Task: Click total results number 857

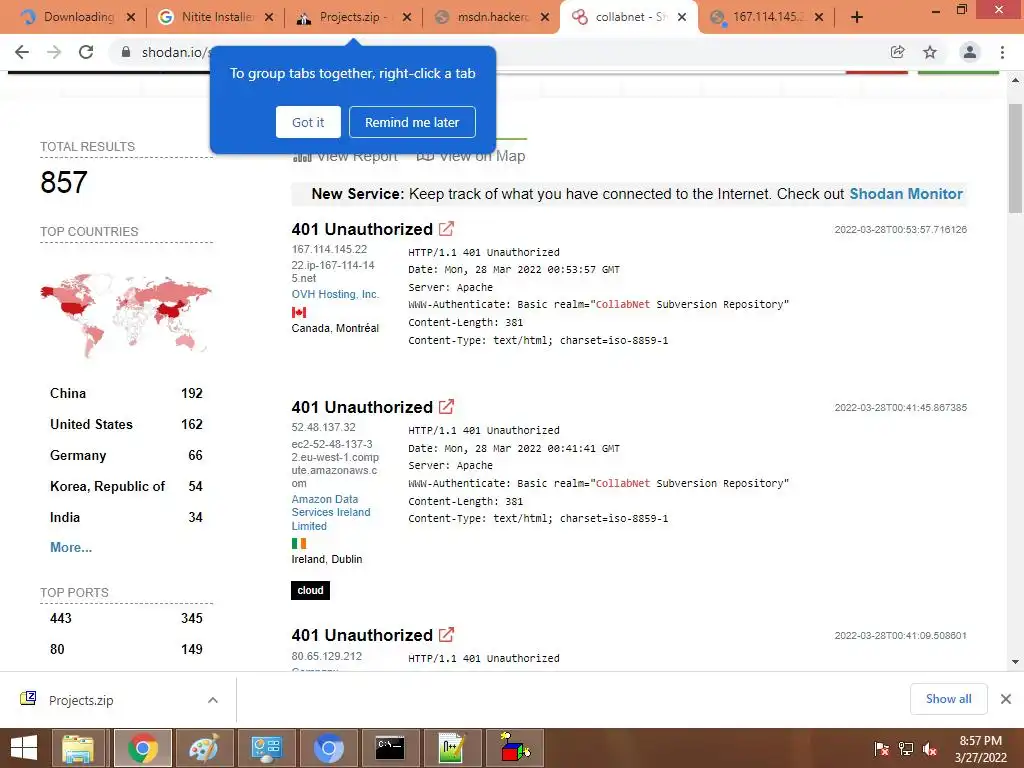Action: pyautogui.click(x=64, y=182)
